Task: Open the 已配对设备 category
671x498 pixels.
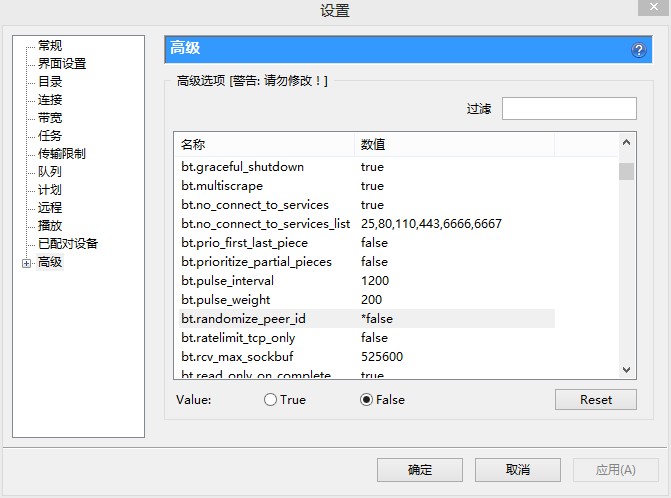Action: 68,244
